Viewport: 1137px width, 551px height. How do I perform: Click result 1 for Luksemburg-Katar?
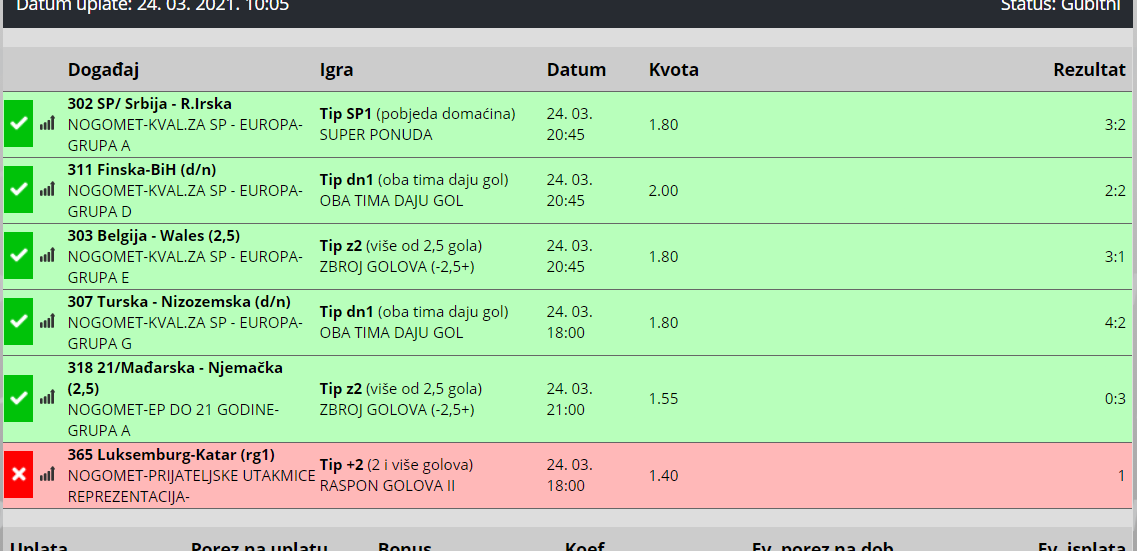click(x=1122, y=476)
